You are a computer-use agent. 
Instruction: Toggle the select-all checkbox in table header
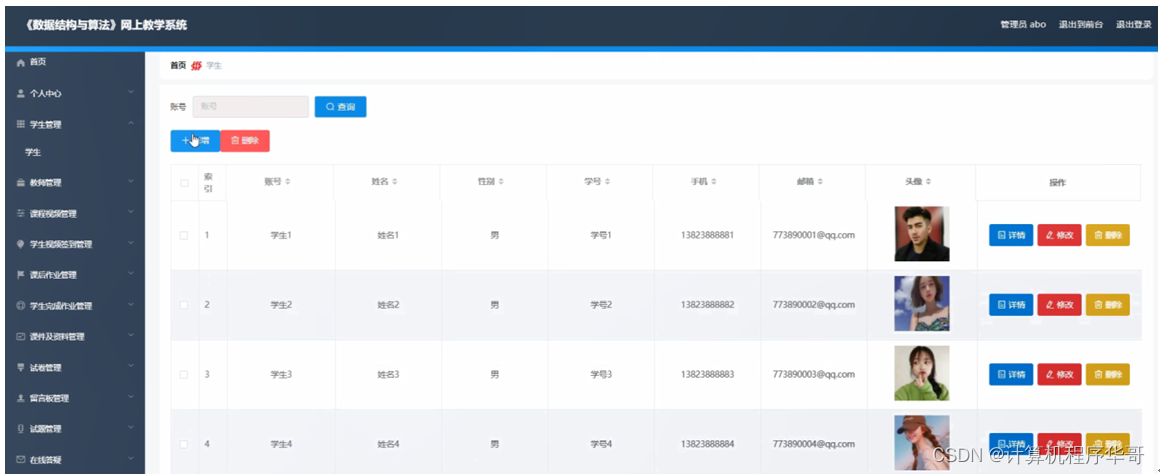click(x=184, y=183)
